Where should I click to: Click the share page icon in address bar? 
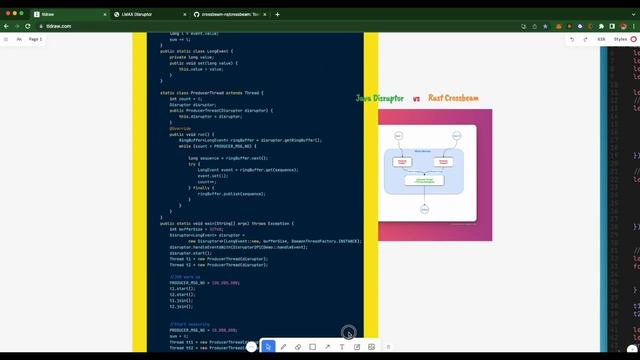click(x=535, y=26)
